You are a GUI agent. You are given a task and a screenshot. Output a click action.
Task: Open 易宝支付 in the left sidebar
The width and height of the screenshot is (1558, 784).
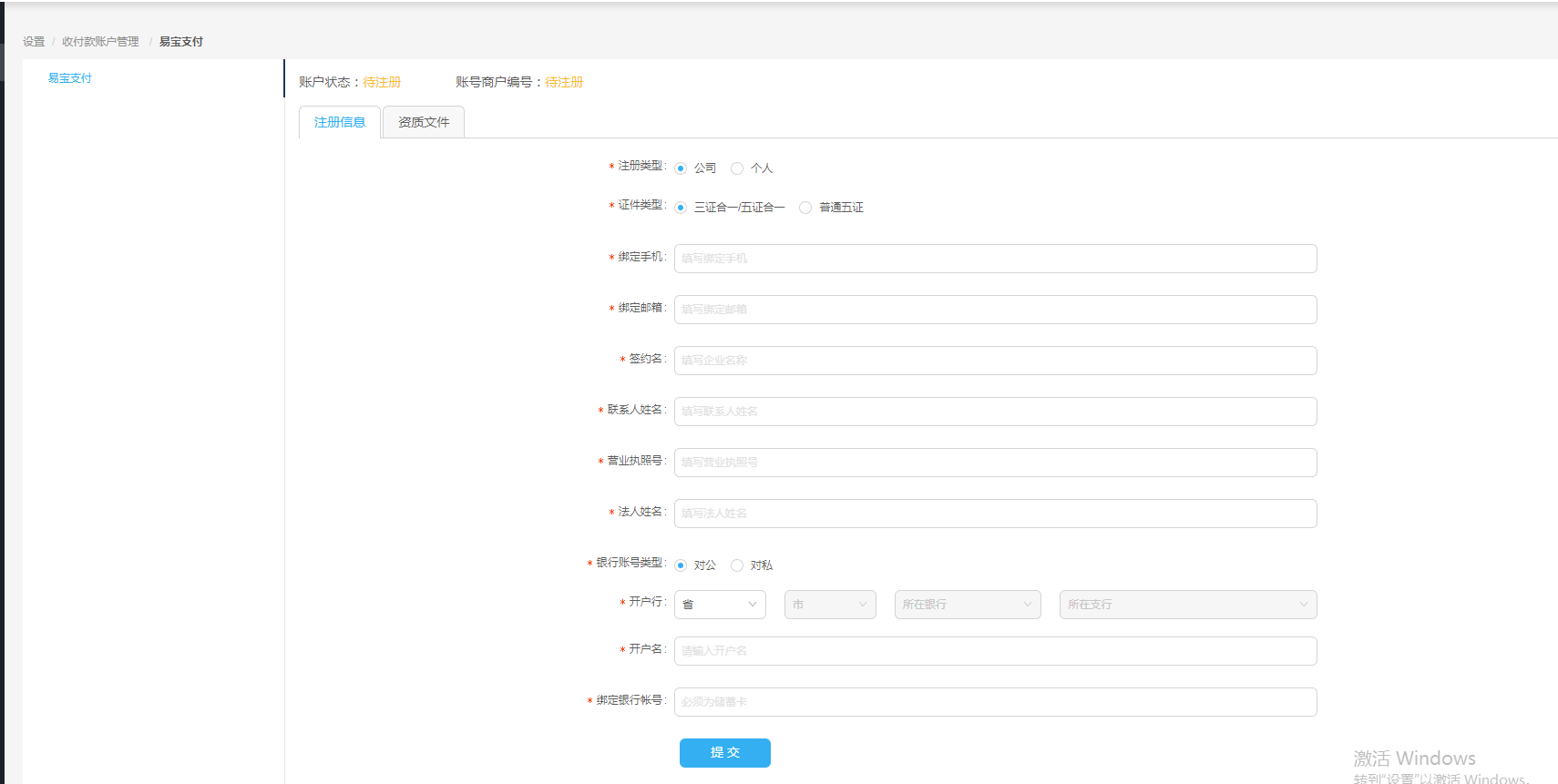(x=70, y=78)
